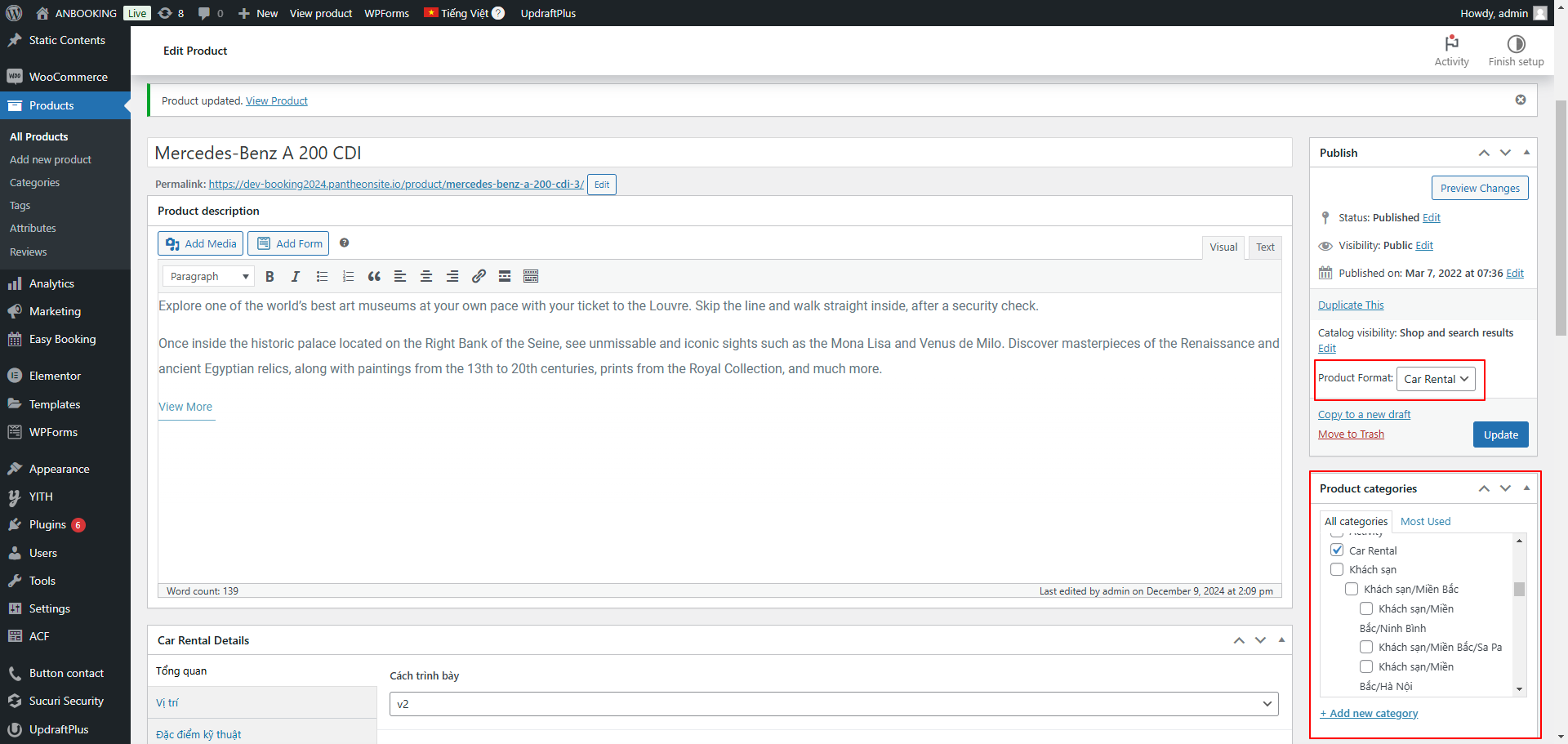Check Khách sạn/Miền Bắc/Sa Pa category
Screen dimensions: 1568x744
(1366, 647)
